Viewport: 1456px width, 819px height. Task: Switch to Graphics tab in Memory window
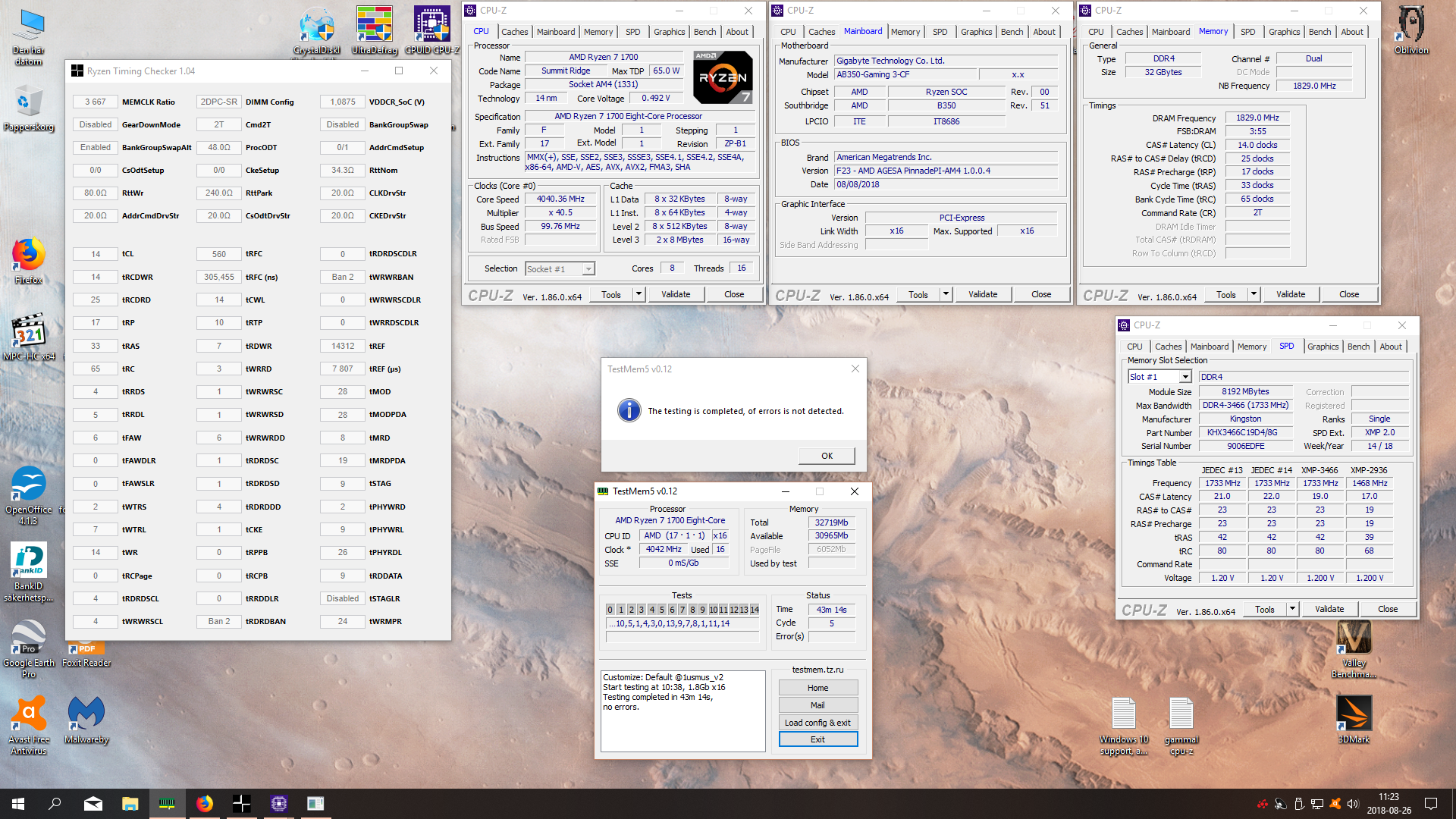(x=1284, y=32)
